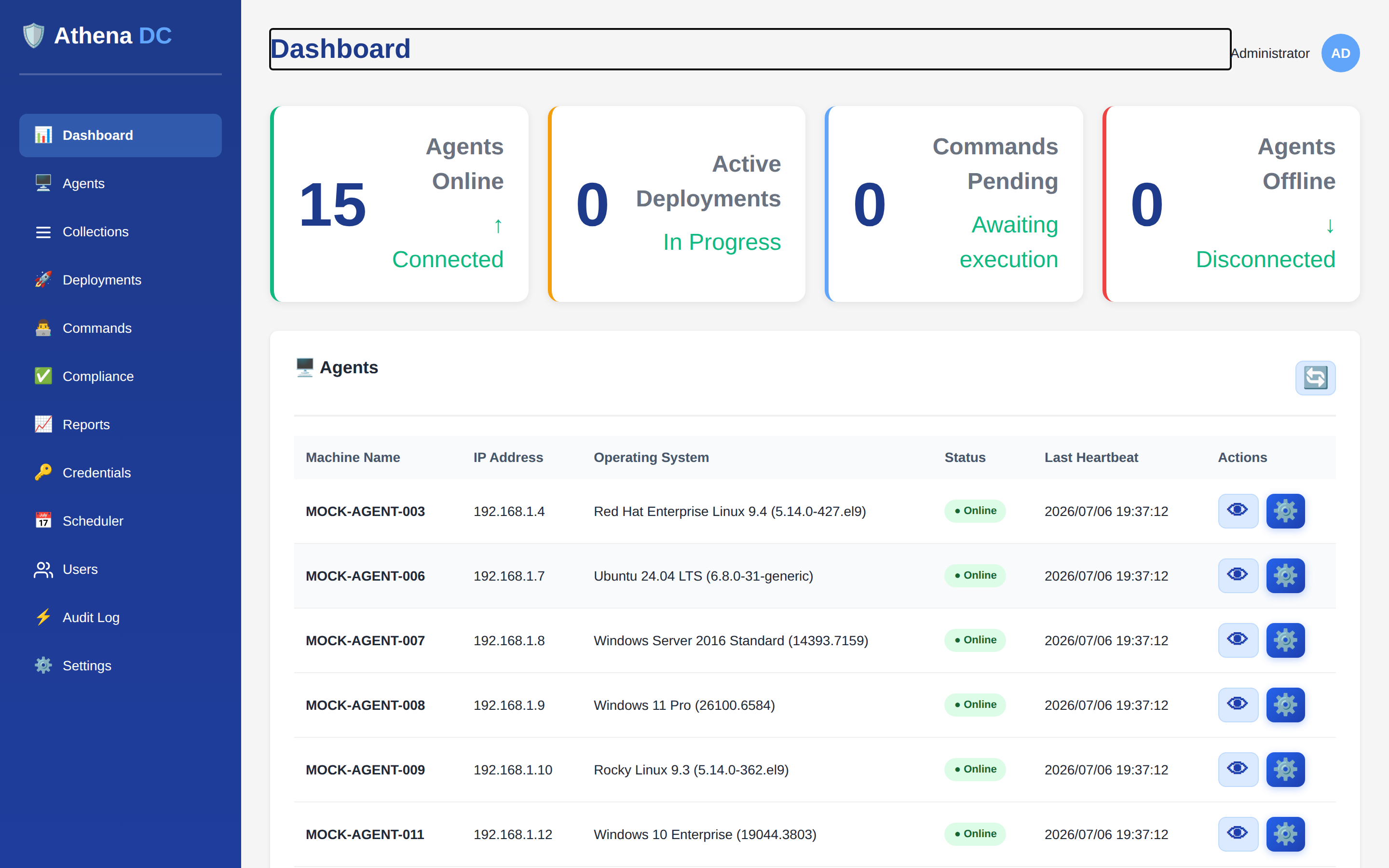Image resolution: width=1389 pixels, height=868 pixels.
Task: Open the Dashboard sidebar item
Action: (121, 136)
